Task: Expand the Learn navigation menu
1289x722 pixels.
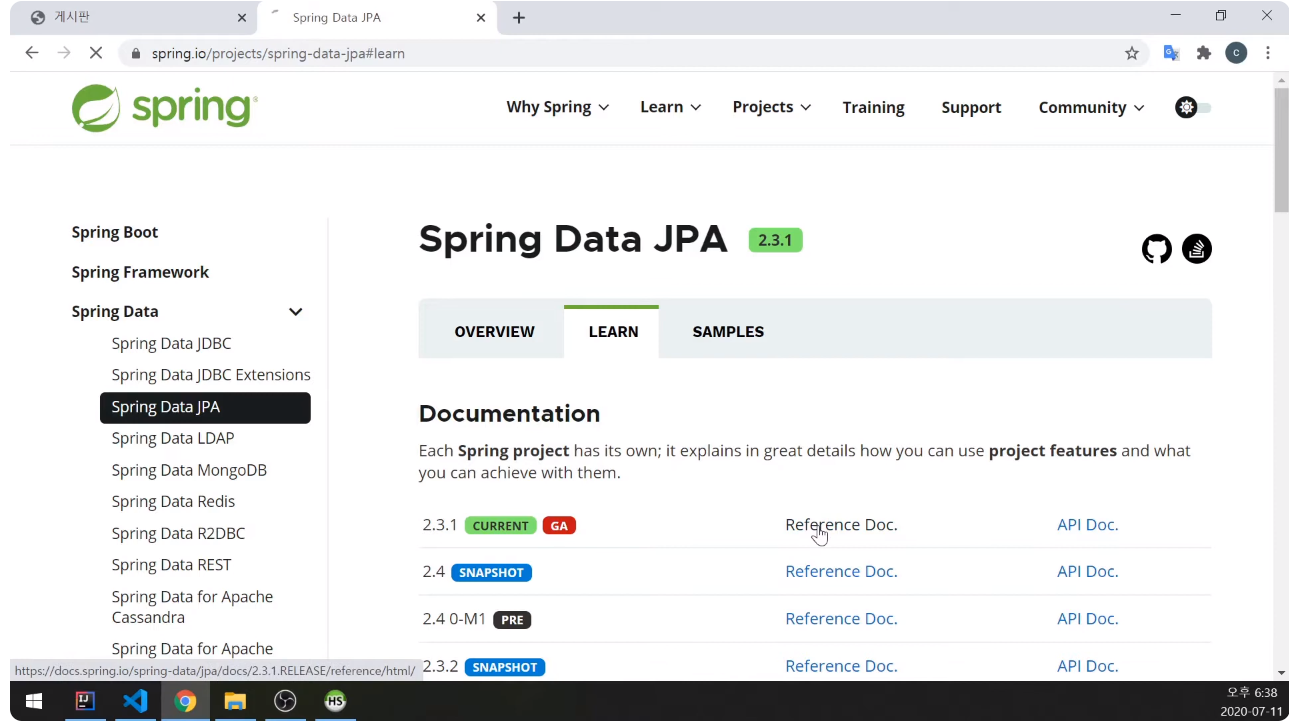Action: [671, 107]
